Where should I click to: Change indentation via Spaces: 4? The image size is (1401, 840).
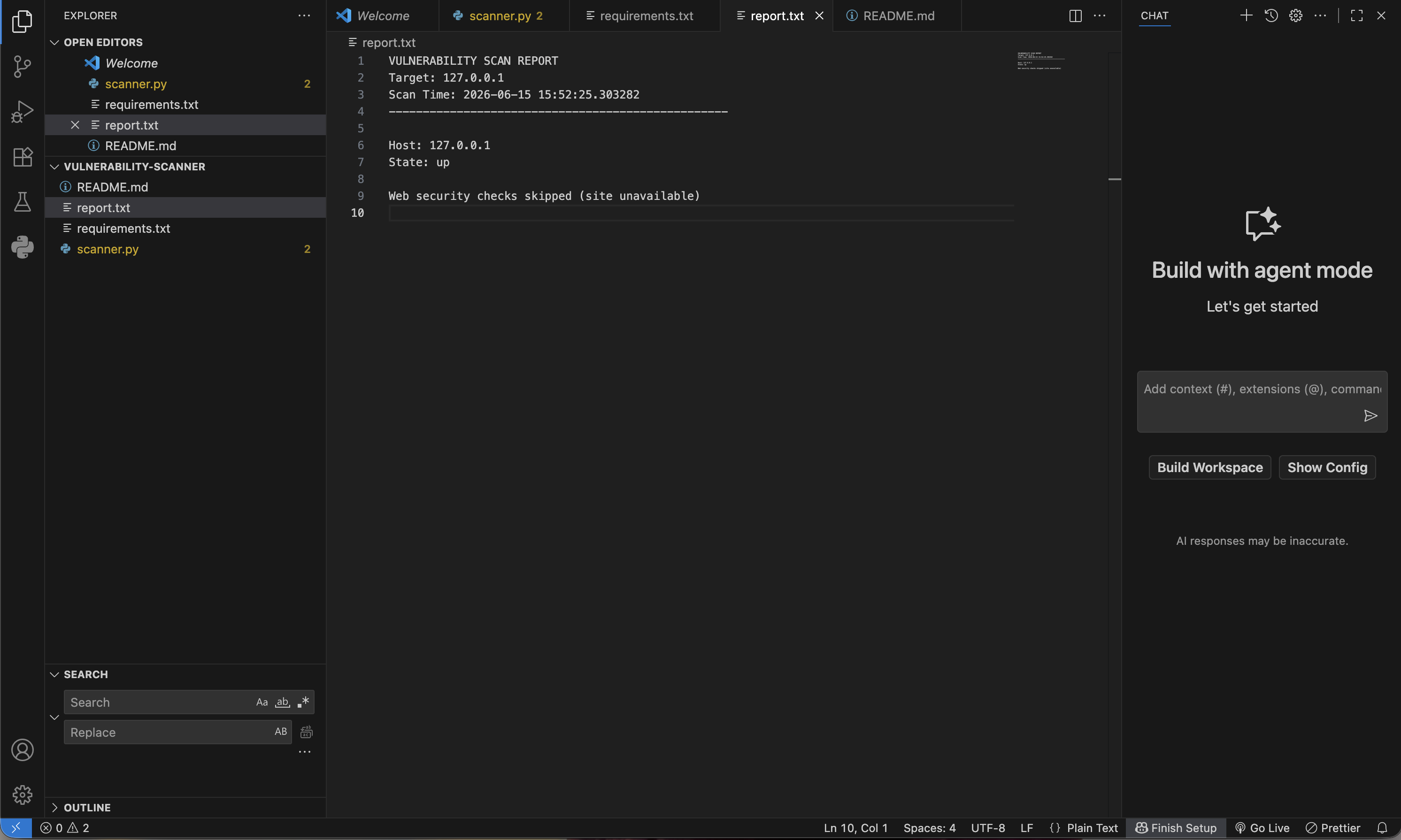point(929,827)
